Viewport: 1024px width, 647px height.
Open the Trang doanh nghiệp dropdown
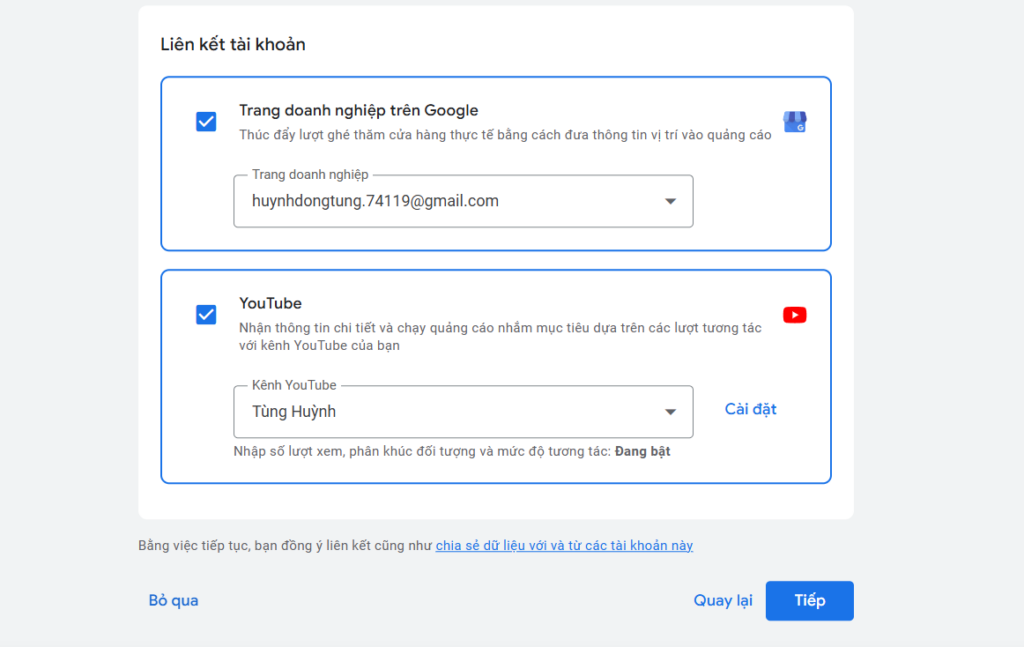click(463, 201)
